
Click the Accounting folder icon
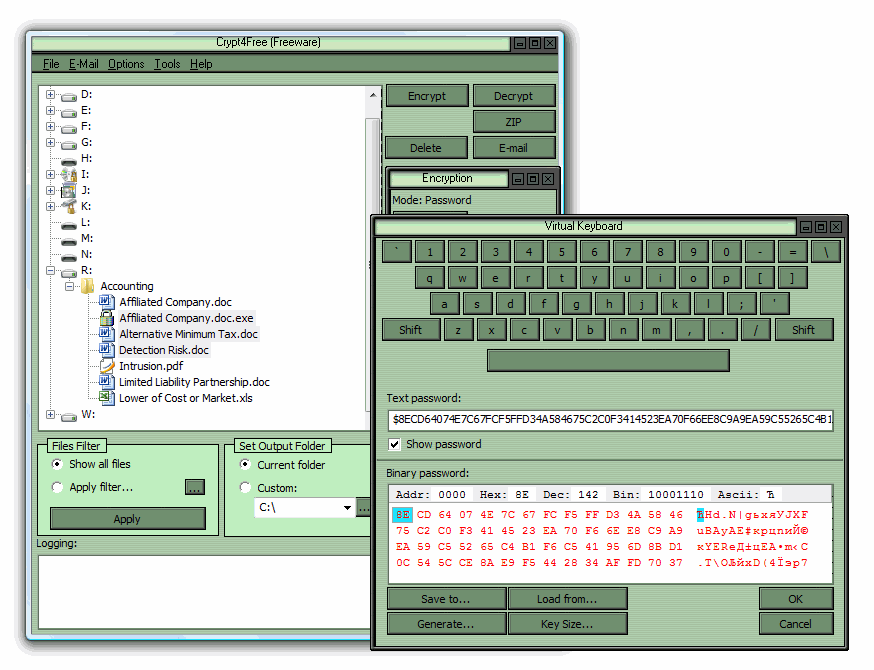88,287
